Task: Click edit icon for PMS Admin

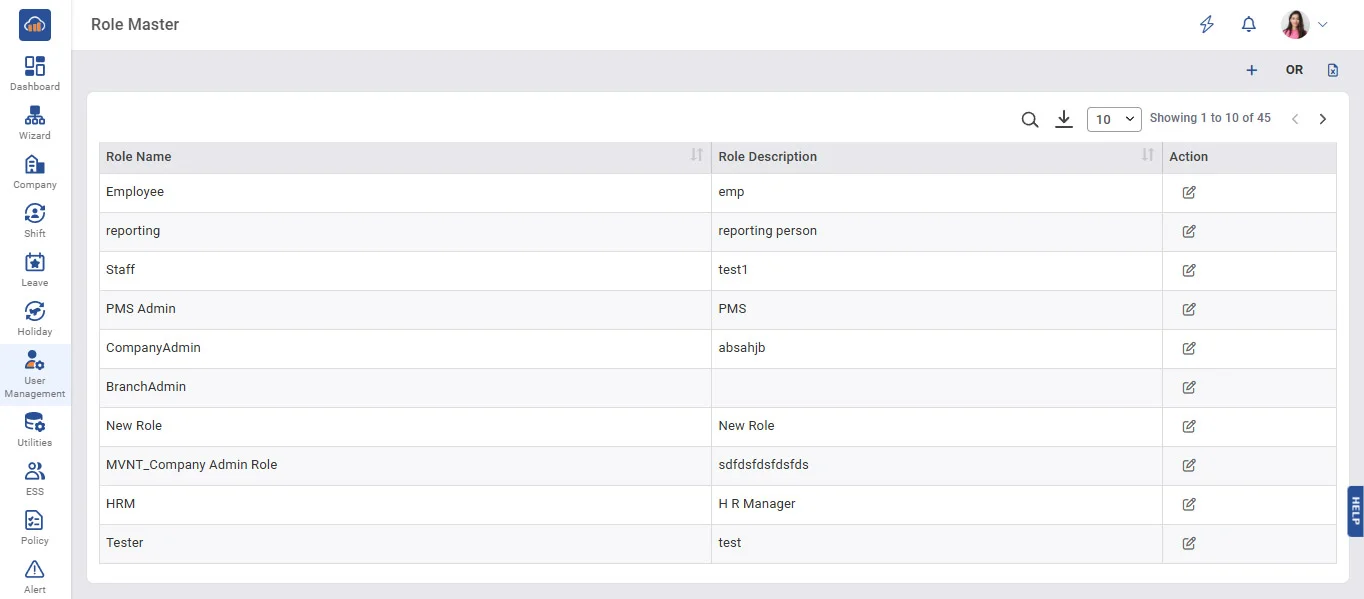Action: (x=1189, y=309)
